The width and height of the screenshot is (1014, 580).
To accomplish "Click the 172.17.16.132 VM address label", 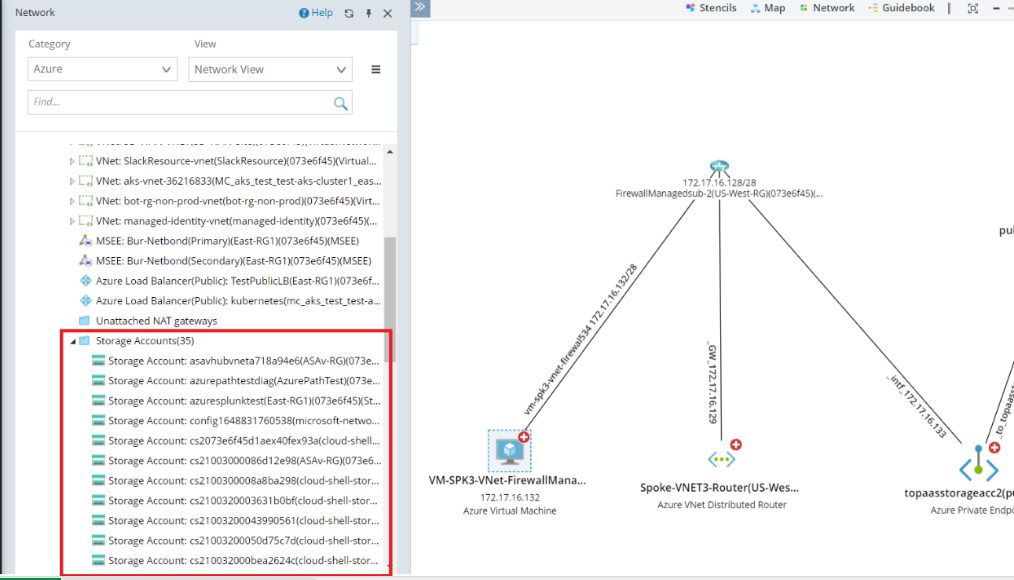I will pos(510,497).
